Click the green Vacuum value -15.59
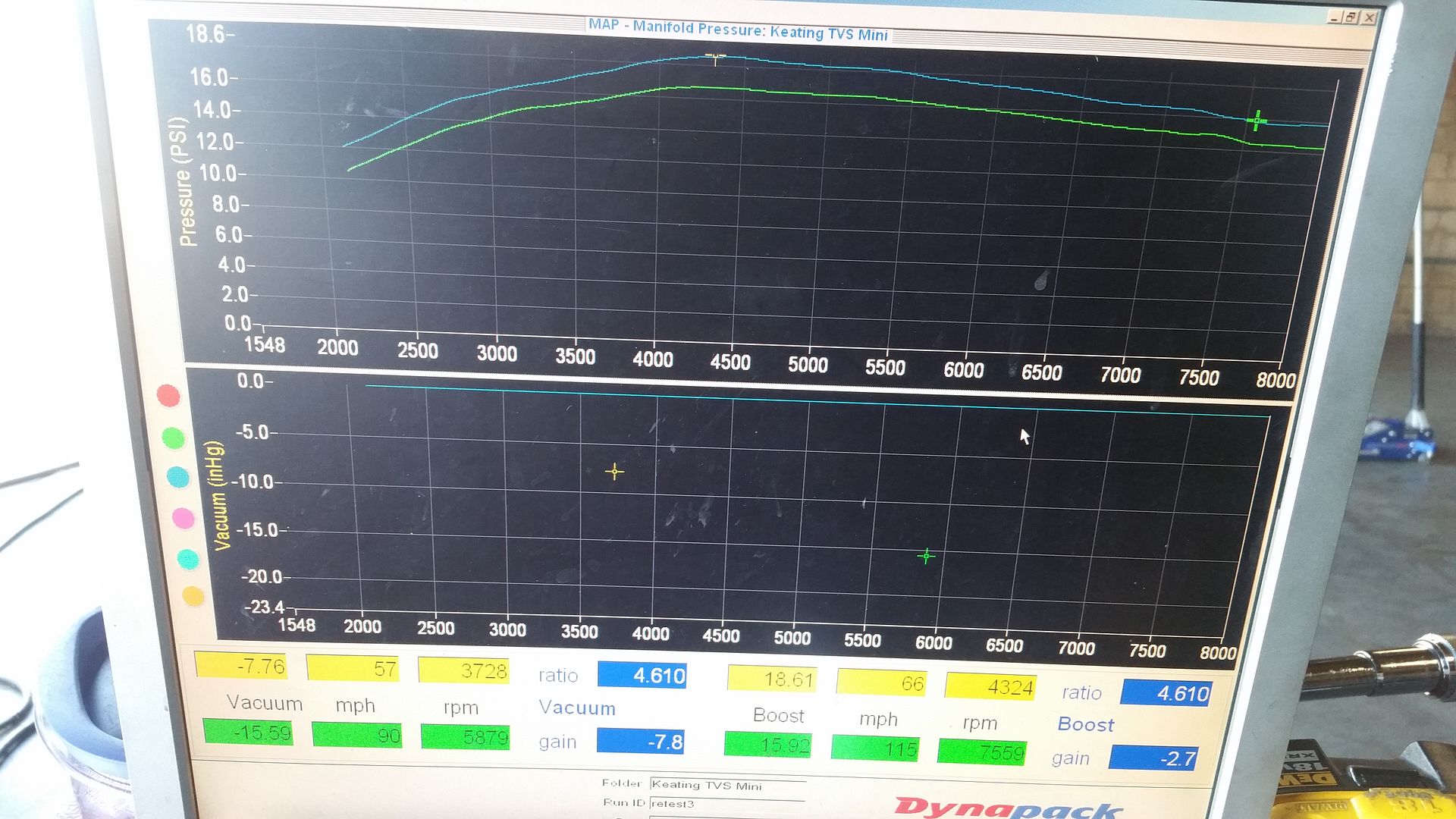 pos(248,732)
